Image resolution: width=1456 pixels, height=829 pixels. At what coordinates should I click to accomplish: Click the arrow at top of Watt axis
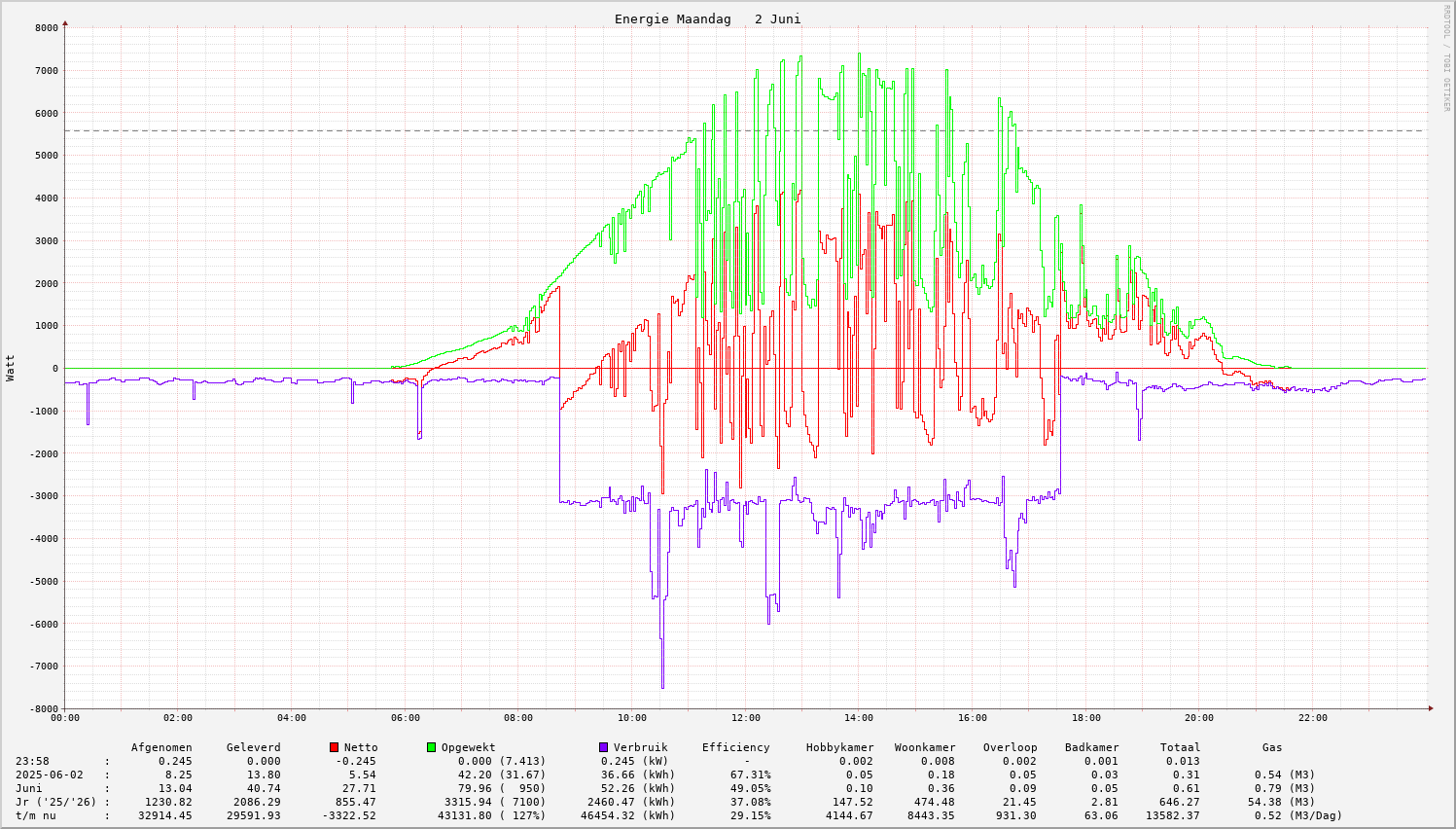[x=65, y=22]
